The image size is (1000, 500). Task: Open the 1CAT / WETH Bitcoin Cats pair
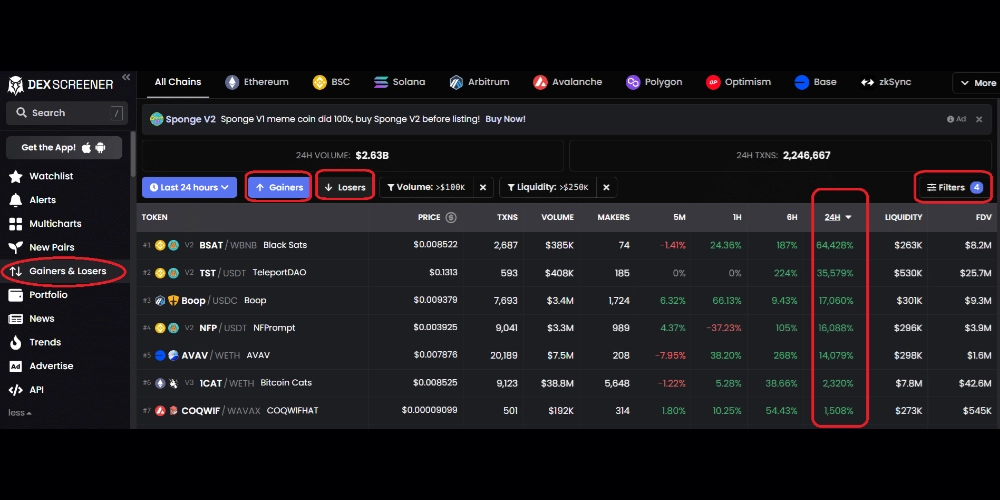pyautogui.click(x=568, y=383)
